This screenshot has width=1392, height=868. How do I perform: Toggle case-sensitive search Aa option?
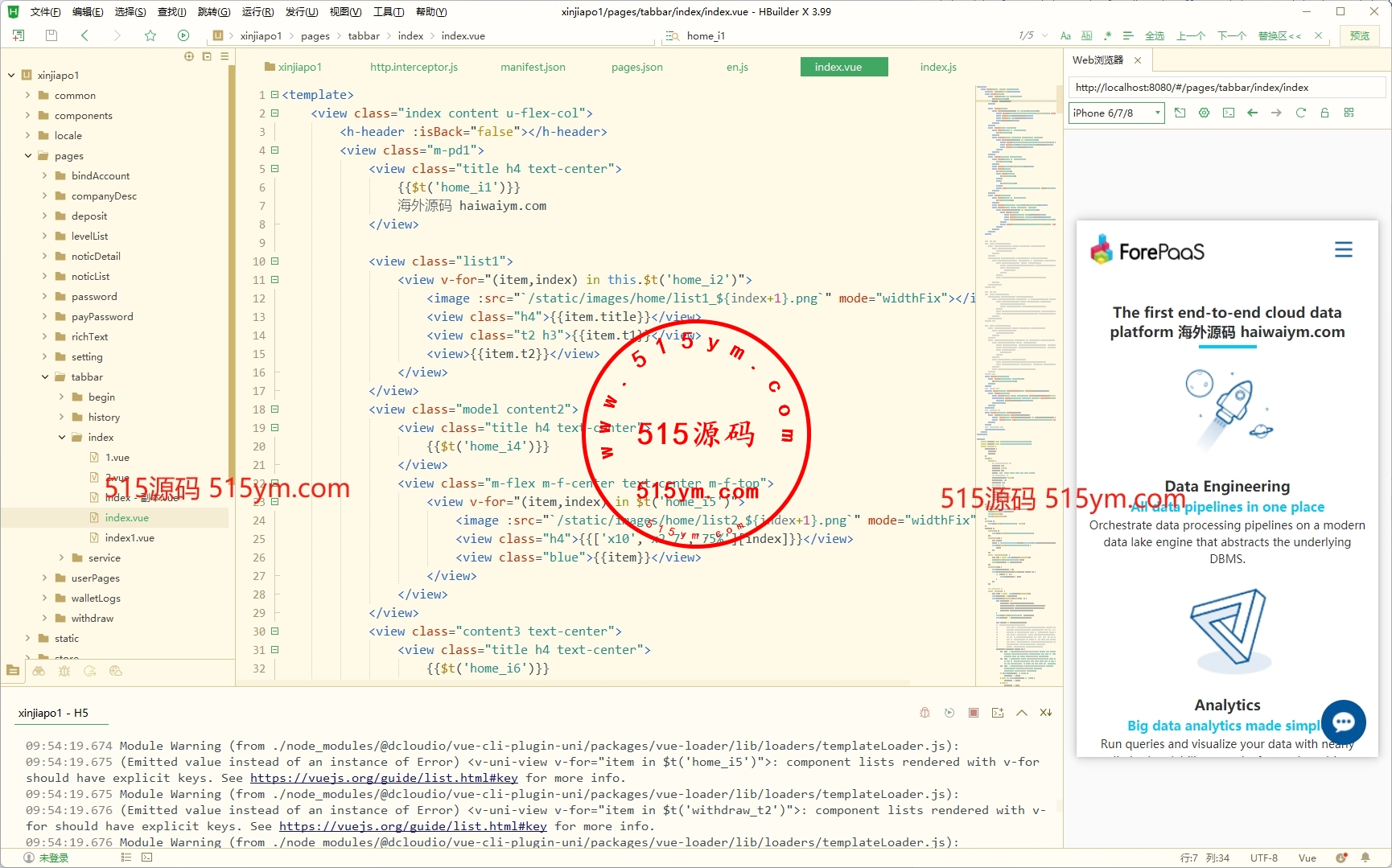[1065, 35]
